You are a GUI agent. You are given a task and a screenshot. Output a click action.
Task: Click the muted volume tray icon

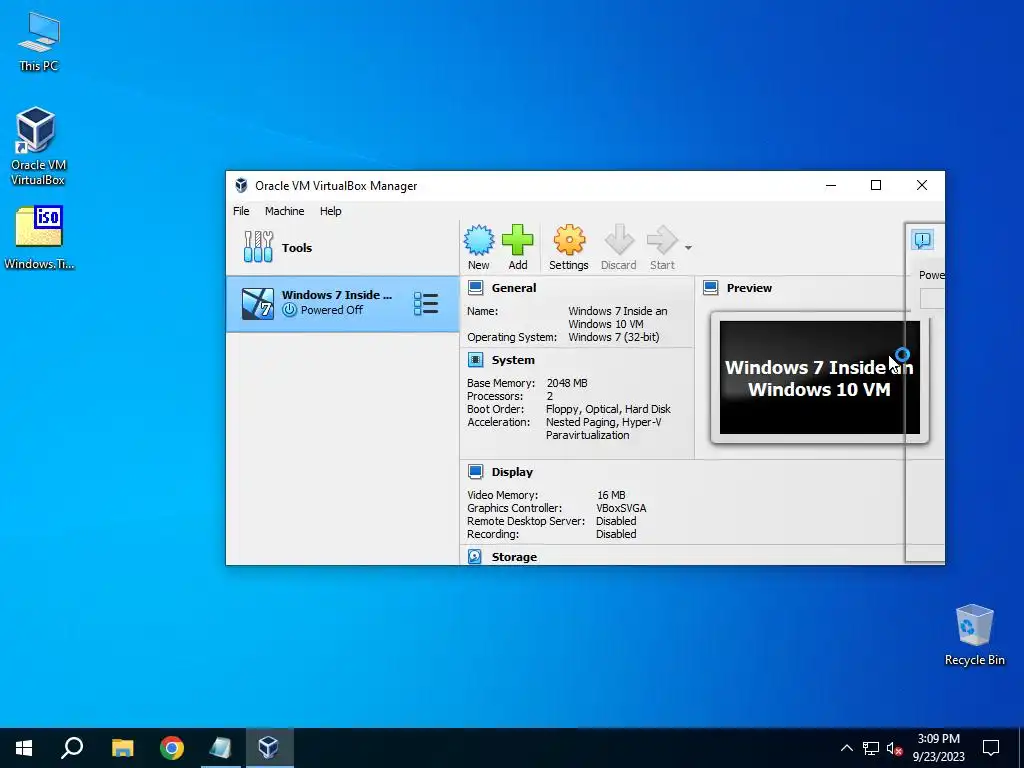click(894, 748)
